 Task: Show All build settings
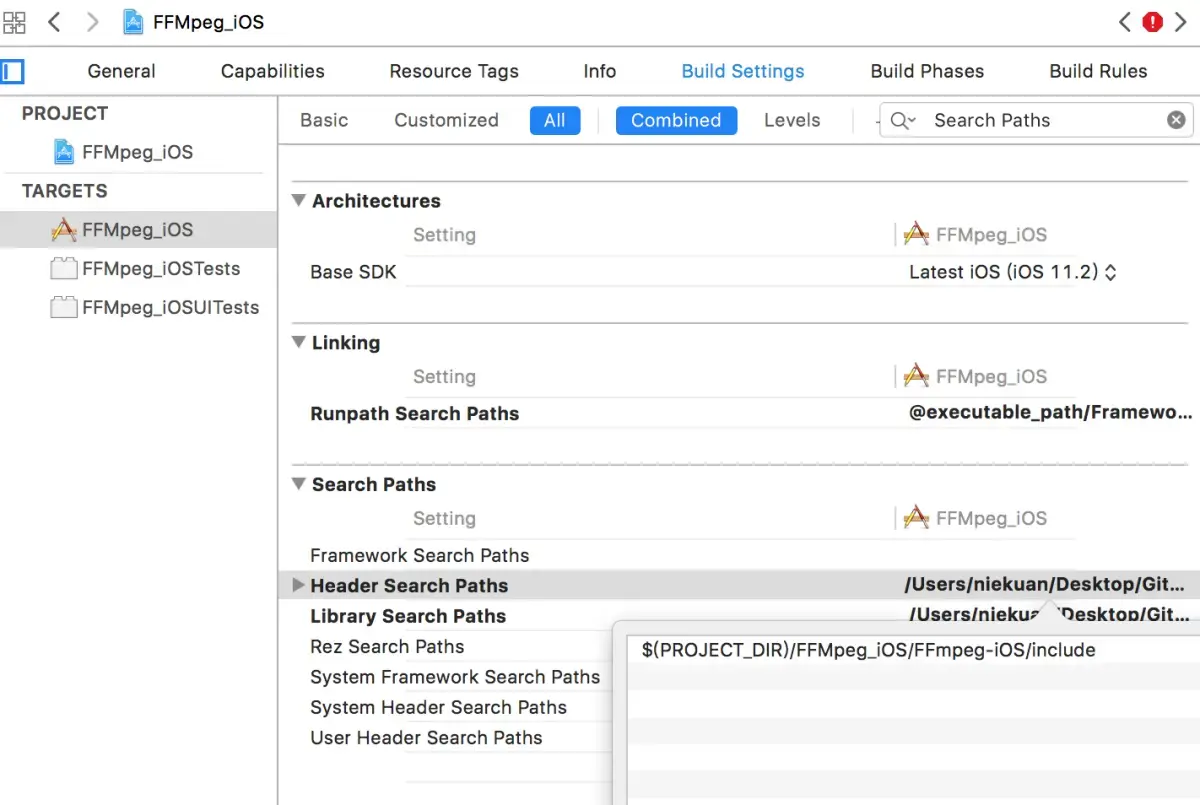click(x=555, y=121)
